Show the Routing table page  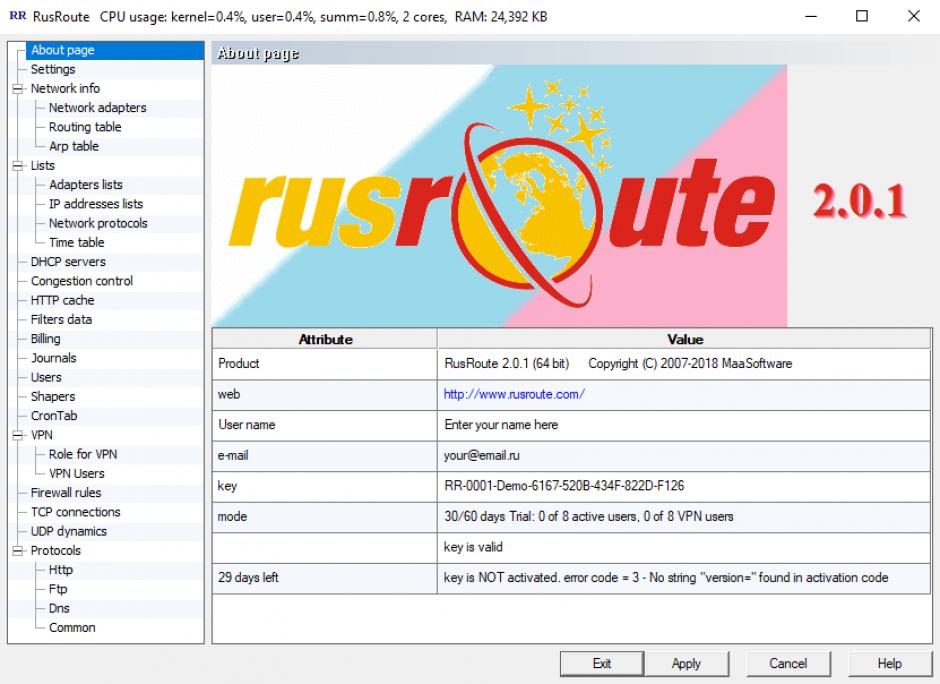click(85, 127)
